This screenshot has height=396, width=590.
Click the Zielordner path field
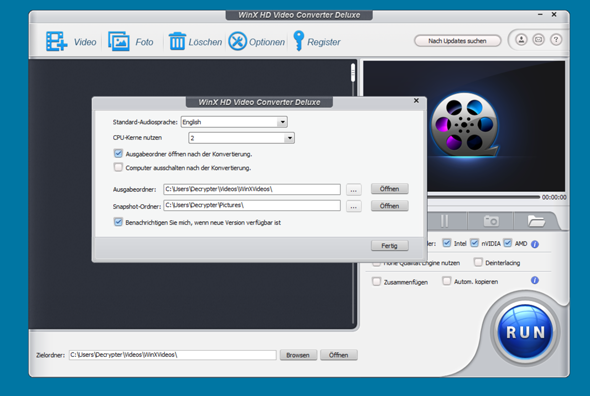(x=172, y=355)
